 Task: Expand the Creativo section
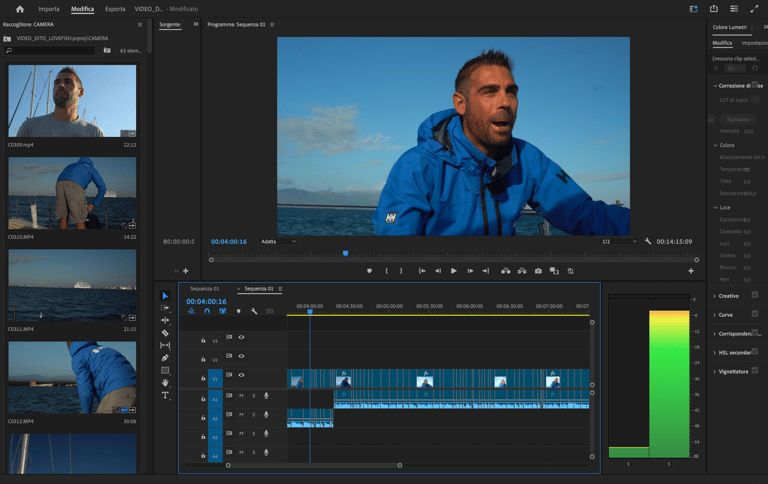(x=715, y=296)
